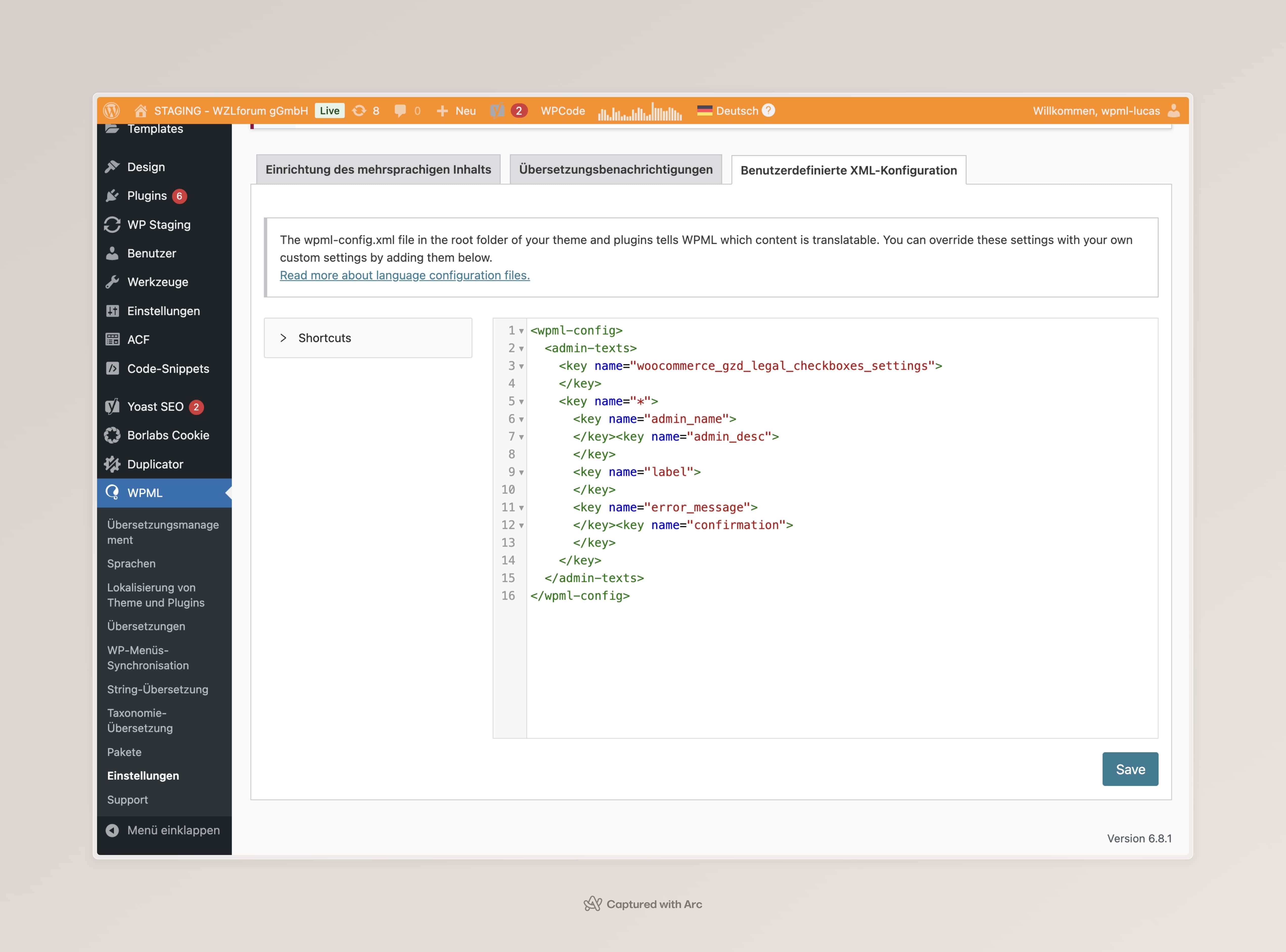
Task: Click the Plugins plug icon
Action: tap(112, 196)
